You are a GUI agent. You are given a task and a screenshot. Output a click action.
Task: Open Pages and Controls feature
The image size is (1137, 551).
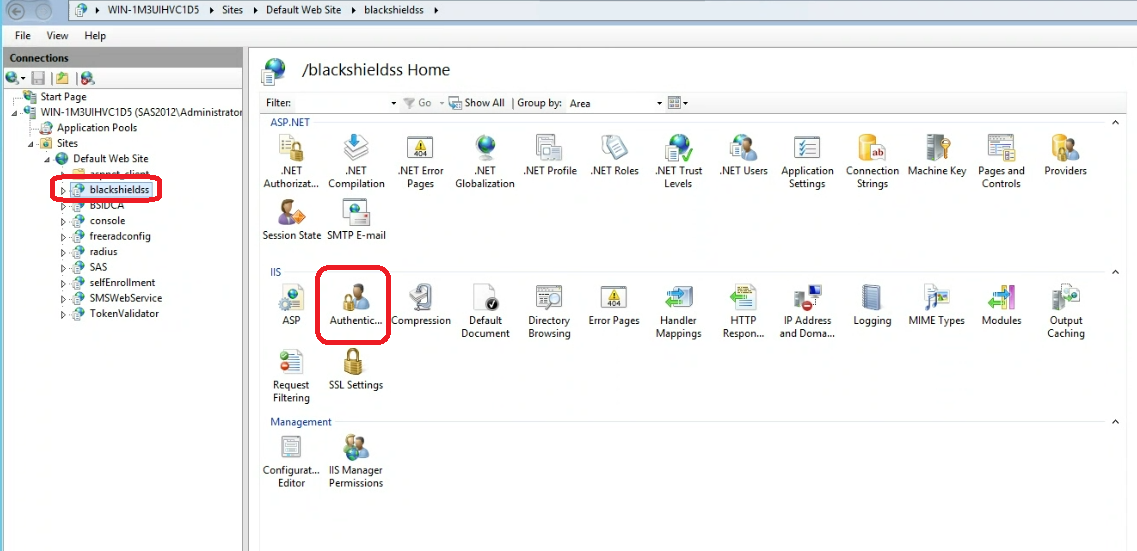coord(1001,162)
